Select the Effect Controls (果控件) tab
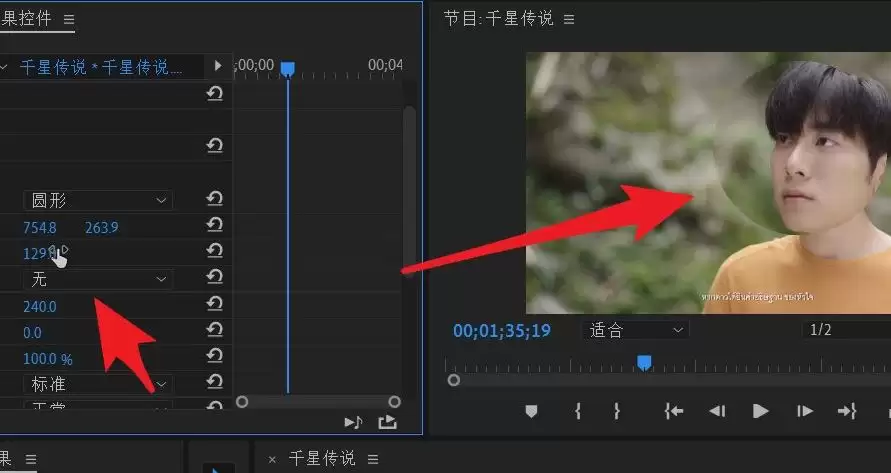 tap(26, 19)
